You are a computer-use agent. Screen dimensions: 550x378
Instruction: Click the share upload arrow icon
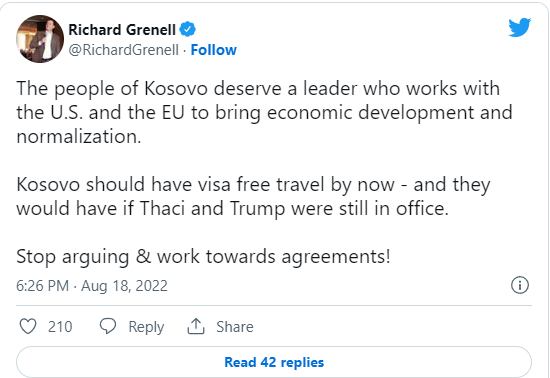click(x=196, y=326)
